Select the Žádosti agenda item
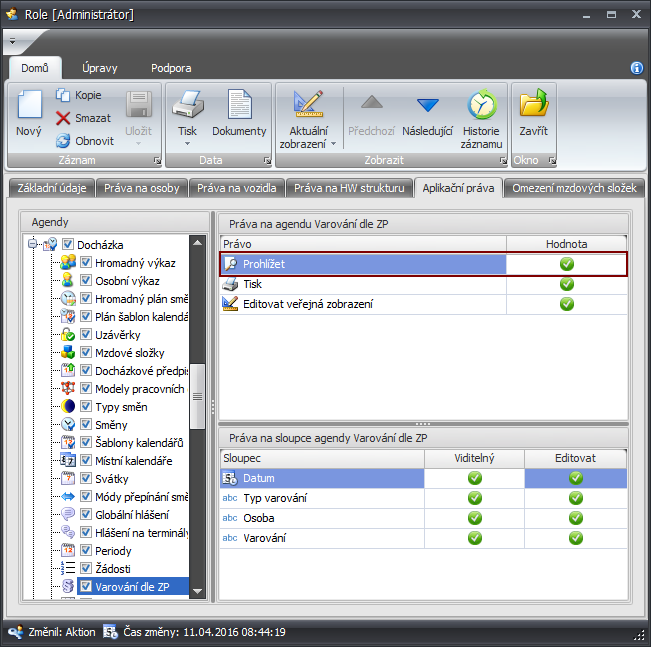 [x=112, y=569]
